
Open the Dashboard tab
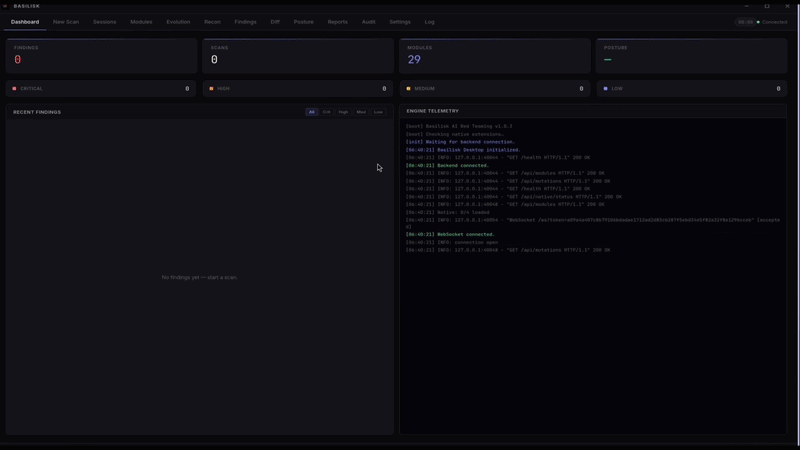[25, 22]
